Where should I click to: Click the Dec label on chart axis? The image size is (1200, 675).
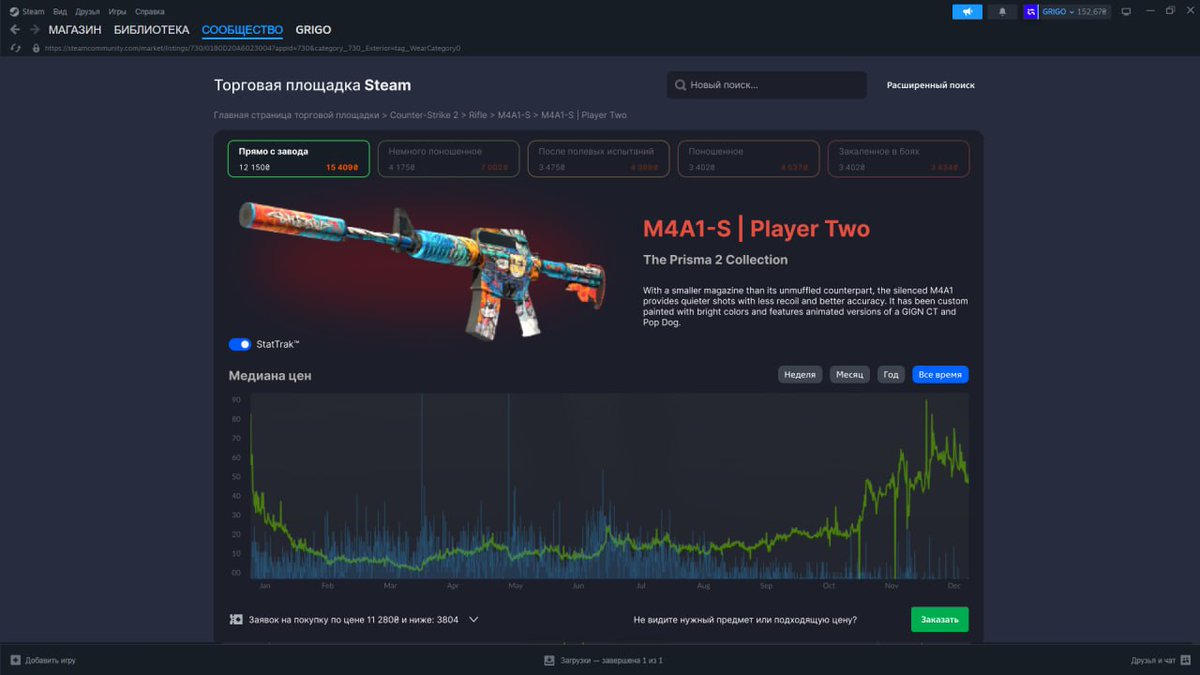click(954, 585)
